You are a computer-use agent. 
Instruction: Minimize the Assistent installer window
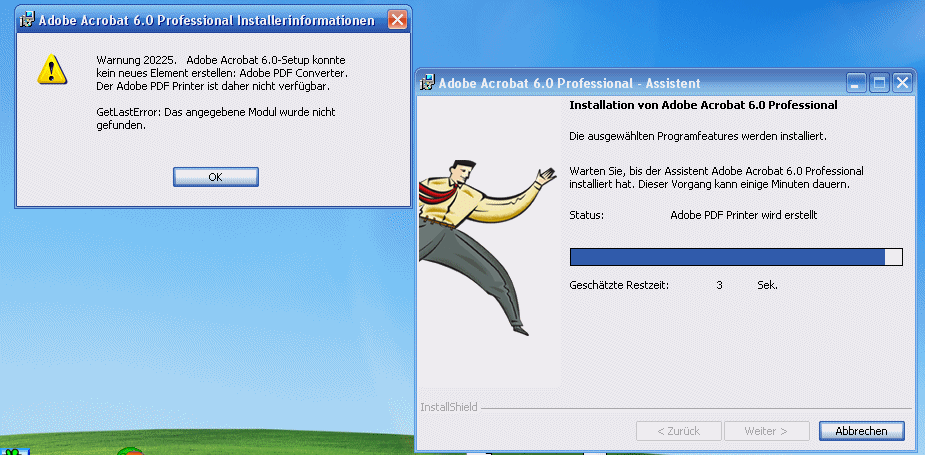(x=857, y=83)
